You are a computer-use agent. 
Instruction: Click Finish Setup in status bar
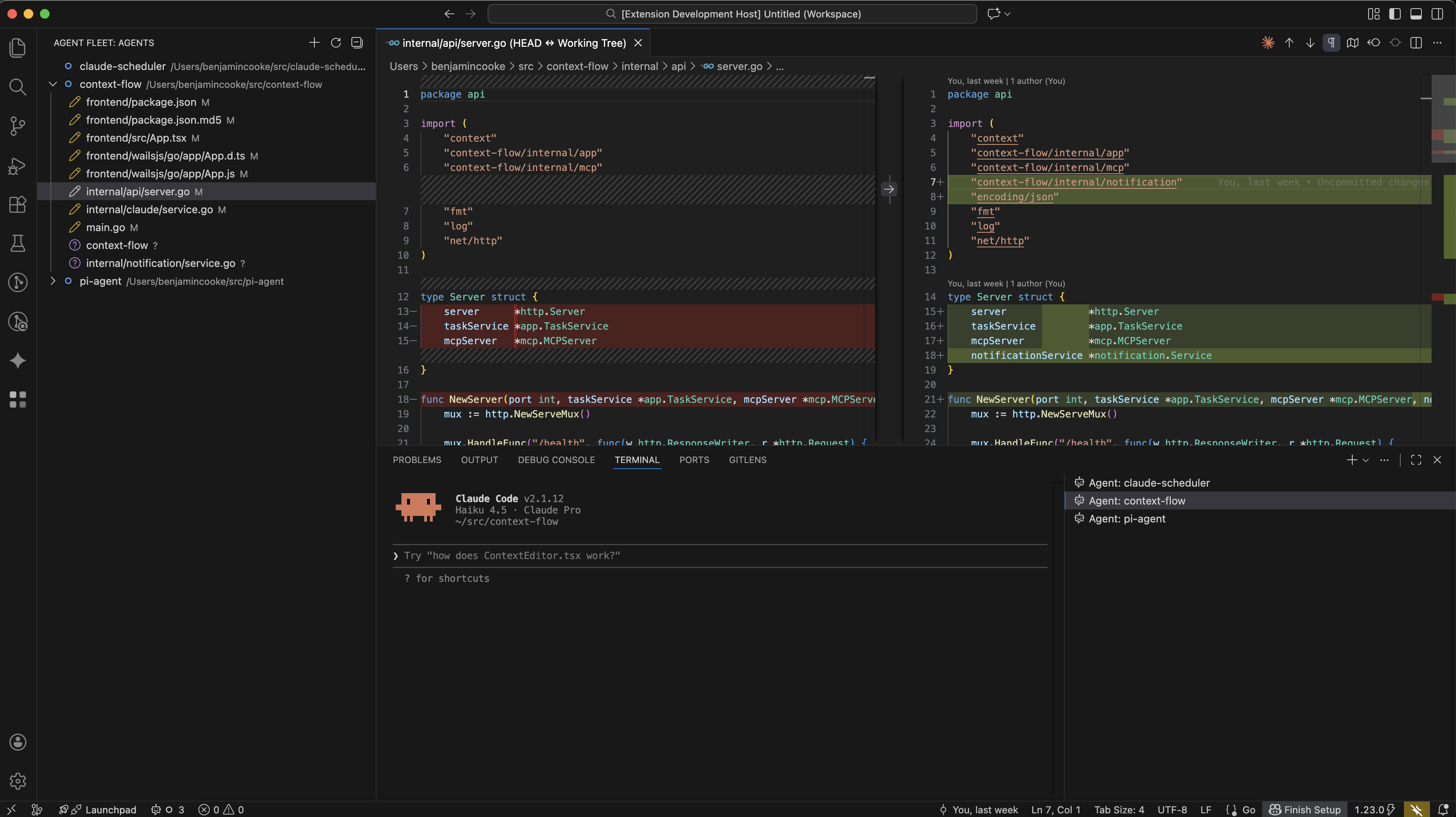[1305, 810]
